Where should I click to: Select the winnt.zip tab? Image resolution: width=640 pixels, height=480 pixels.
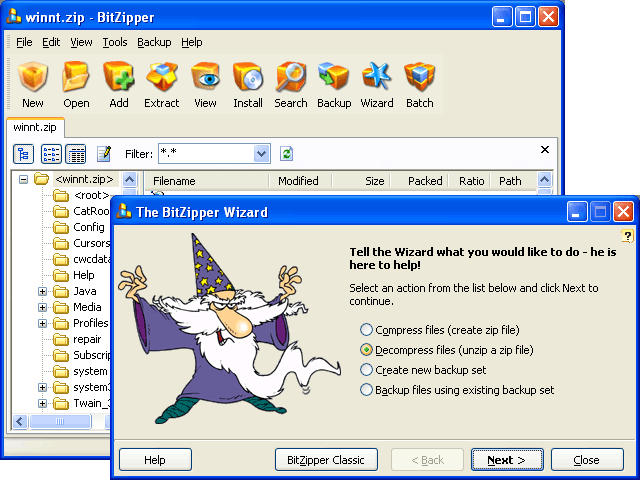click(35, 127)
